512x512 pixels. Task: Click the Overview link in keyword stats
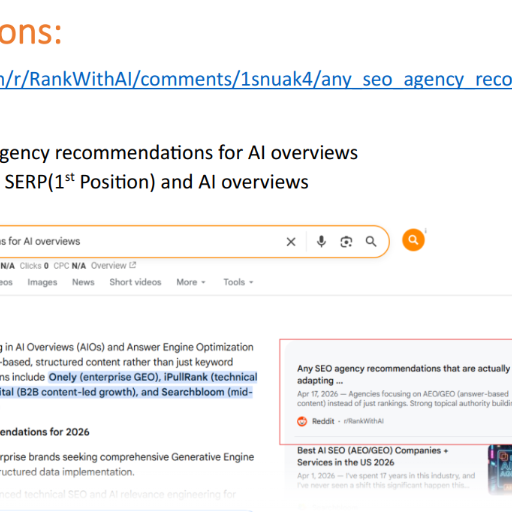click(x=109, y=266)
